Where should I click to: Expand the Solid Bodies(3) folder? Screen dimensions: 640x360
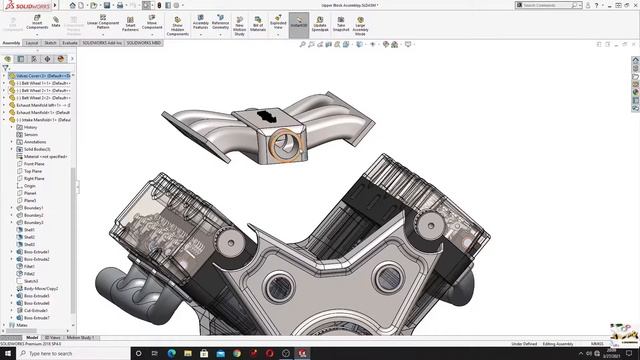coord(11,149)
